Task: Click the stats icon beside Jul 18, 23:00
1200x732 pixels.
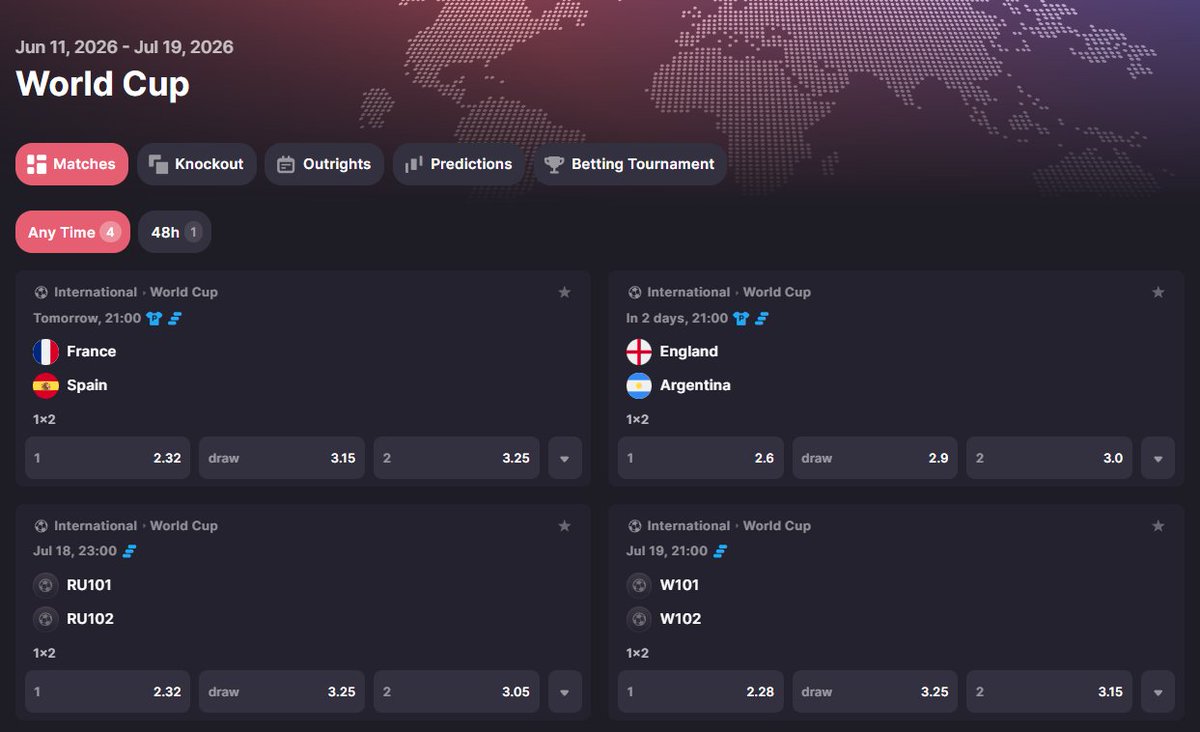Action: [129, 551]
